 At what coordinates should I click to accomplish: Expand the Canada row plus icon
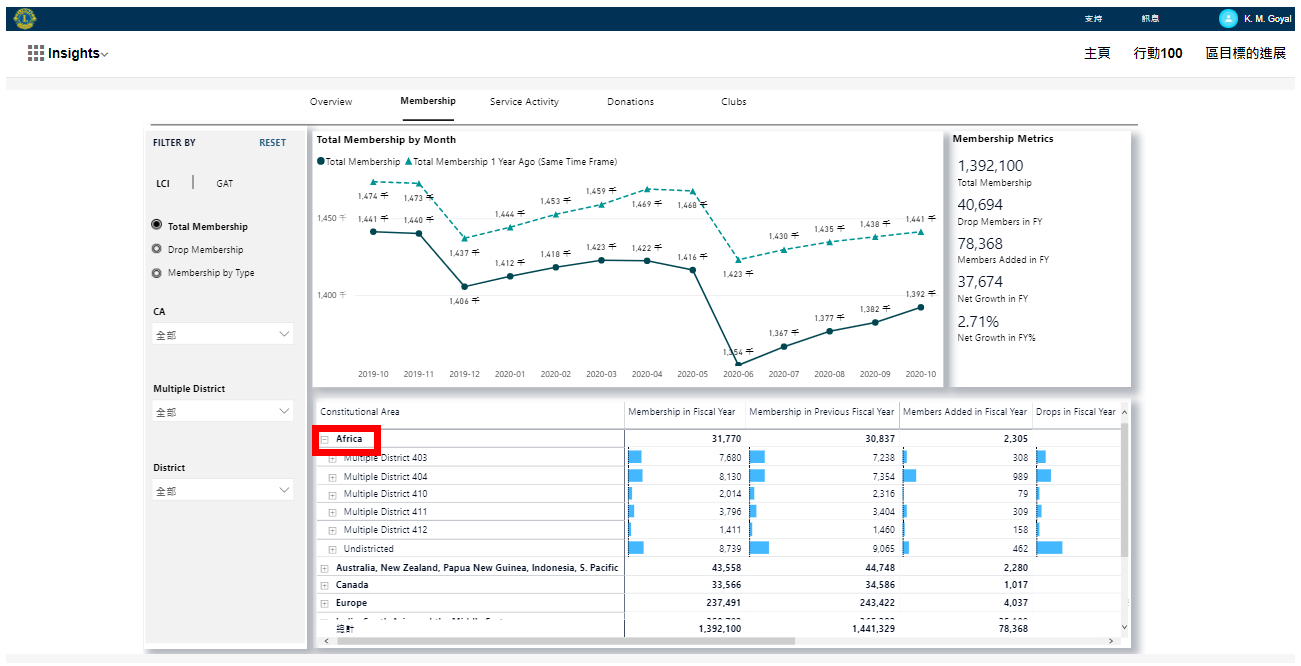[325, 586]
